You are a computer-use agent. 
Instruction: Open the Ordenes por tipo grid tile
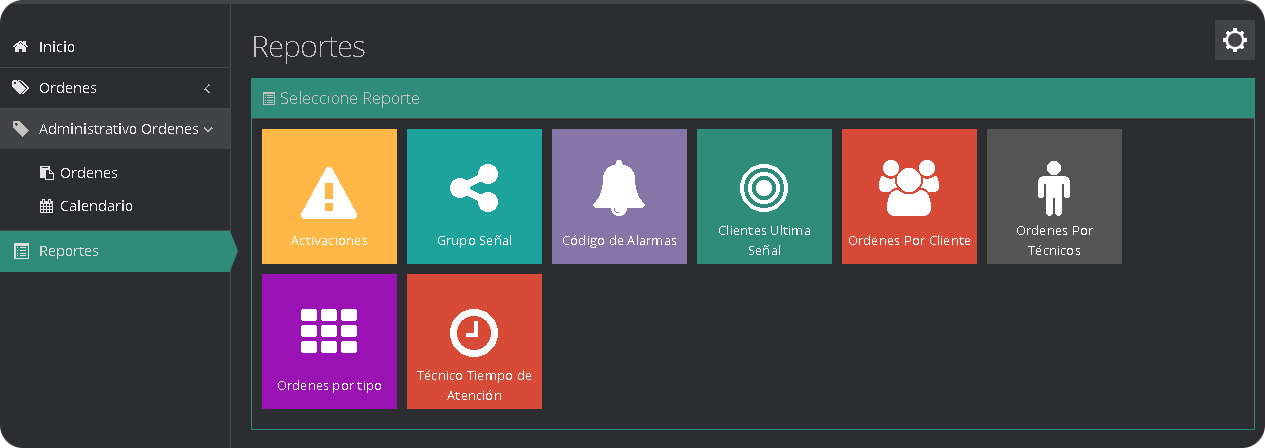coord(329,341)
